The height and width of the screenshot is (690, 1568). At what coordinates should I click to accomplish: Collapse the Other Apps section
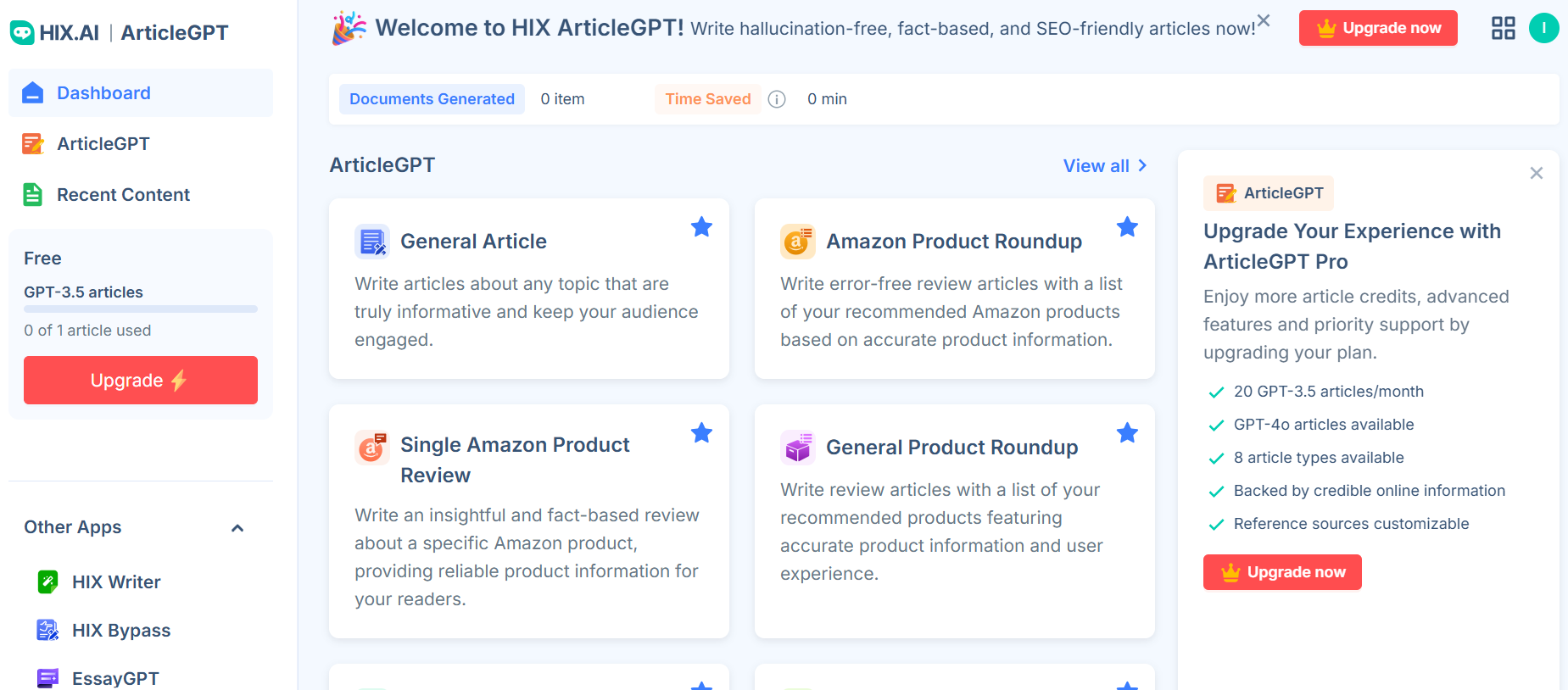237,528
